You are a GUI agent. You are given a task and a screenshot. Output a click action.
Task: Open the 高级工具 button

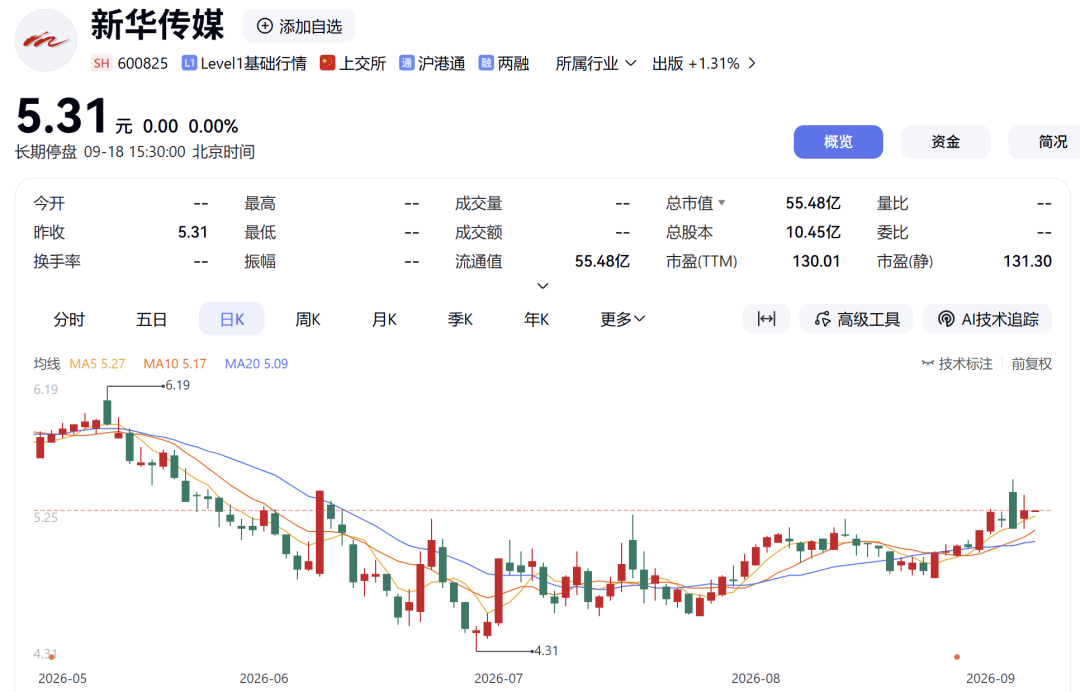click(x=856, y=319)
